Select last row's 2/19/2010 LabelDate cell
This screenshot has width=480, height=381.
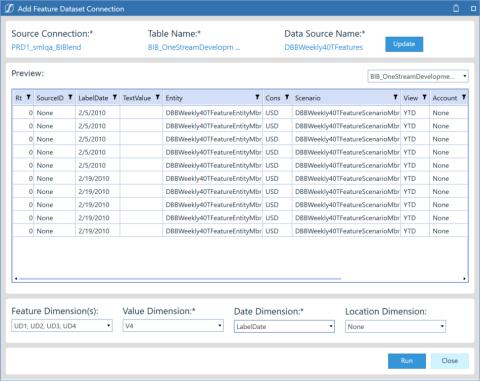(98, 231)
